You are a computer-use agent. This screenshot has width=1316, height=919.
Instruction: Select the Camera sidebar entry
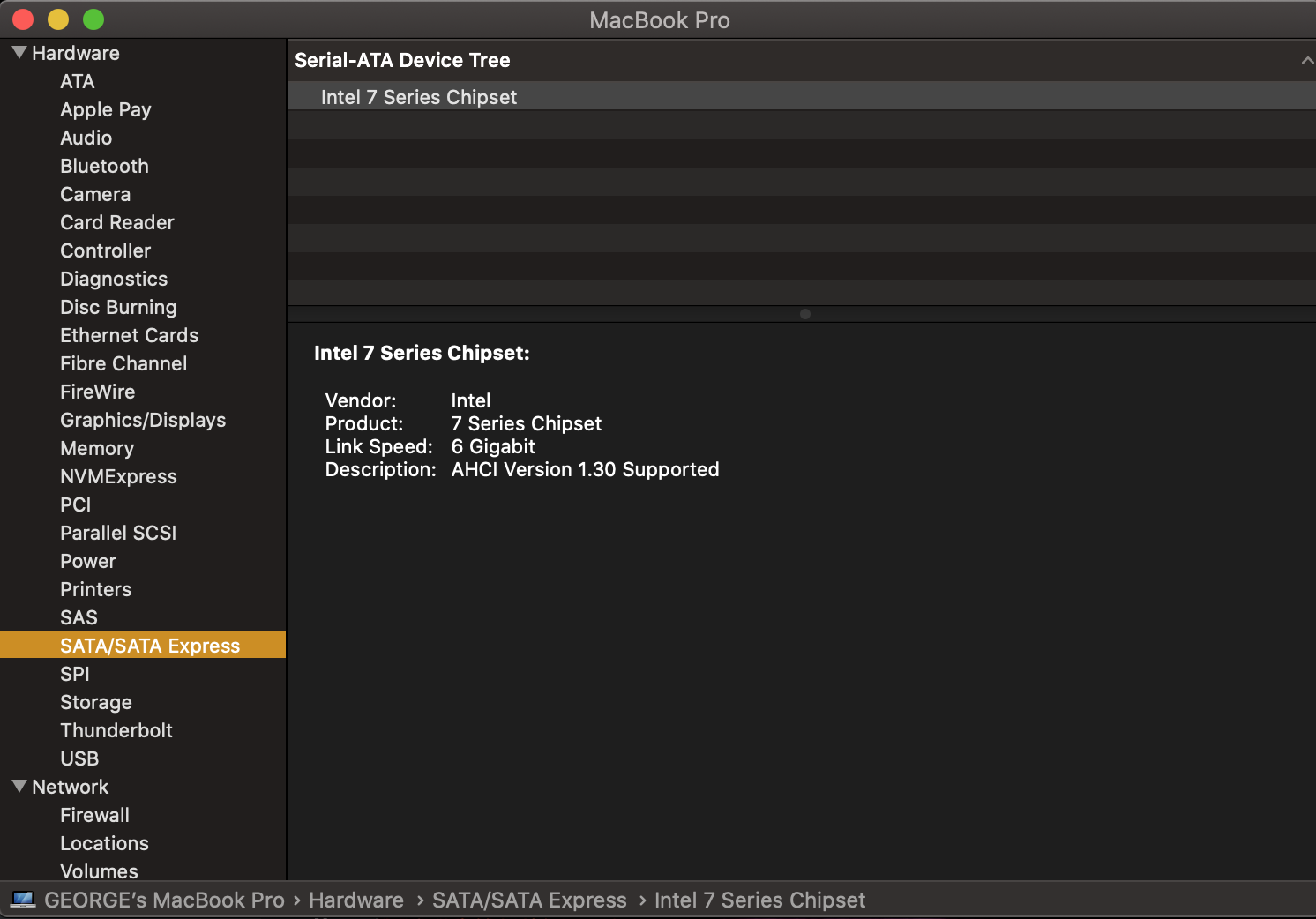[95, 194]
